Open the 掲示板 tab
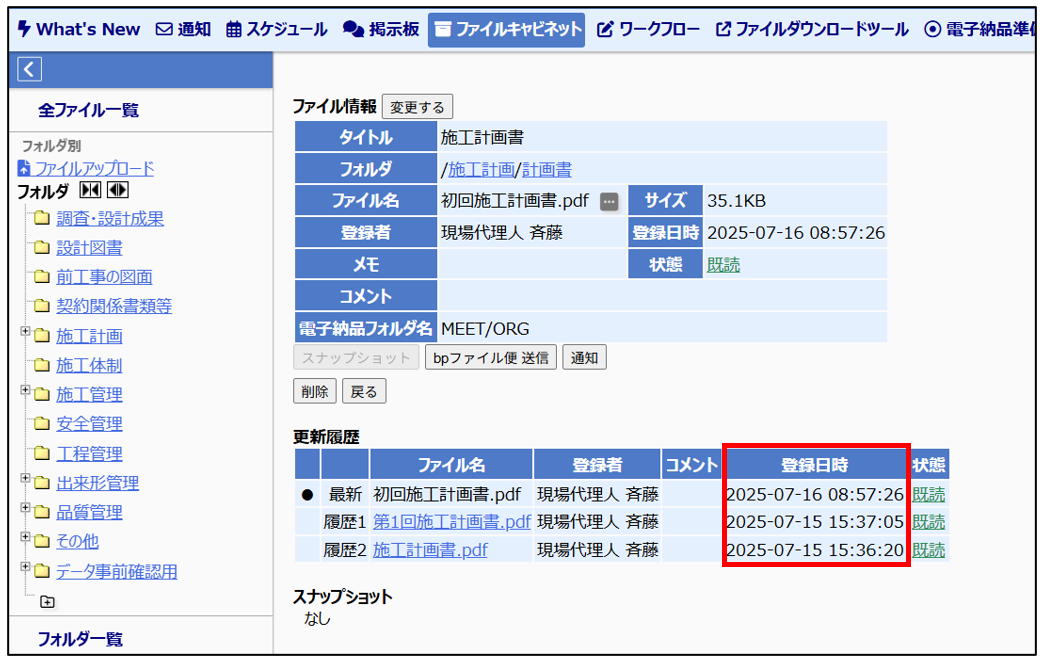 point(381,29)
